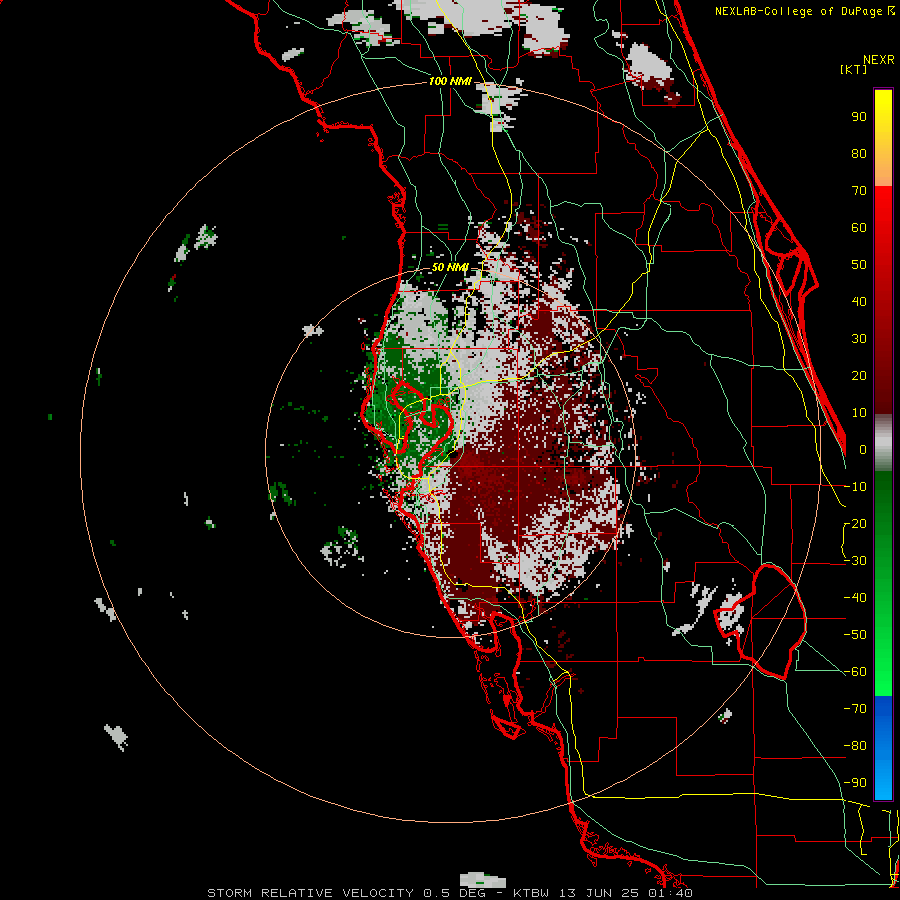This screenshot has width=900, height=900.
Task: Pick the bright green segment near -60 on the color bar
Action: pos(883,672)
